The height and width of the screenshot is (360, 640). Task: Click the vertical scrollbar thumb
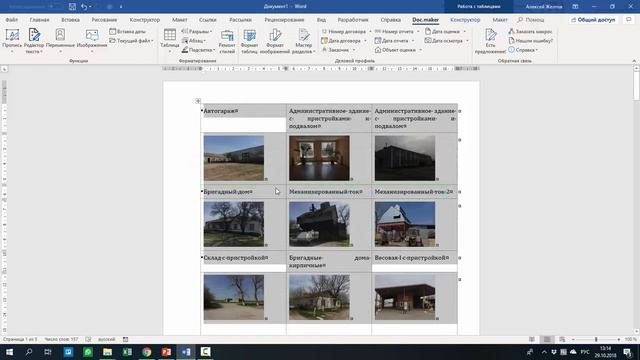click(636, 87)
